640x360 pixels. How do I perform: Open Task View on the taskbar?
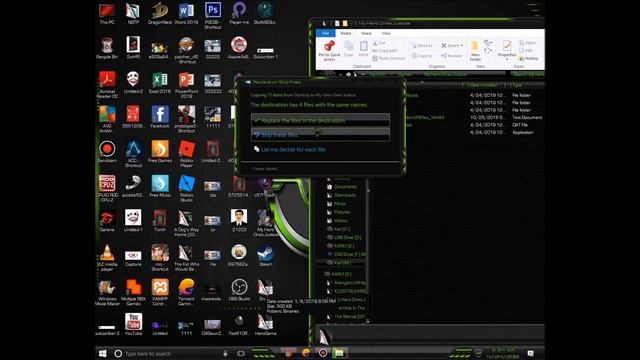point(241,353)
